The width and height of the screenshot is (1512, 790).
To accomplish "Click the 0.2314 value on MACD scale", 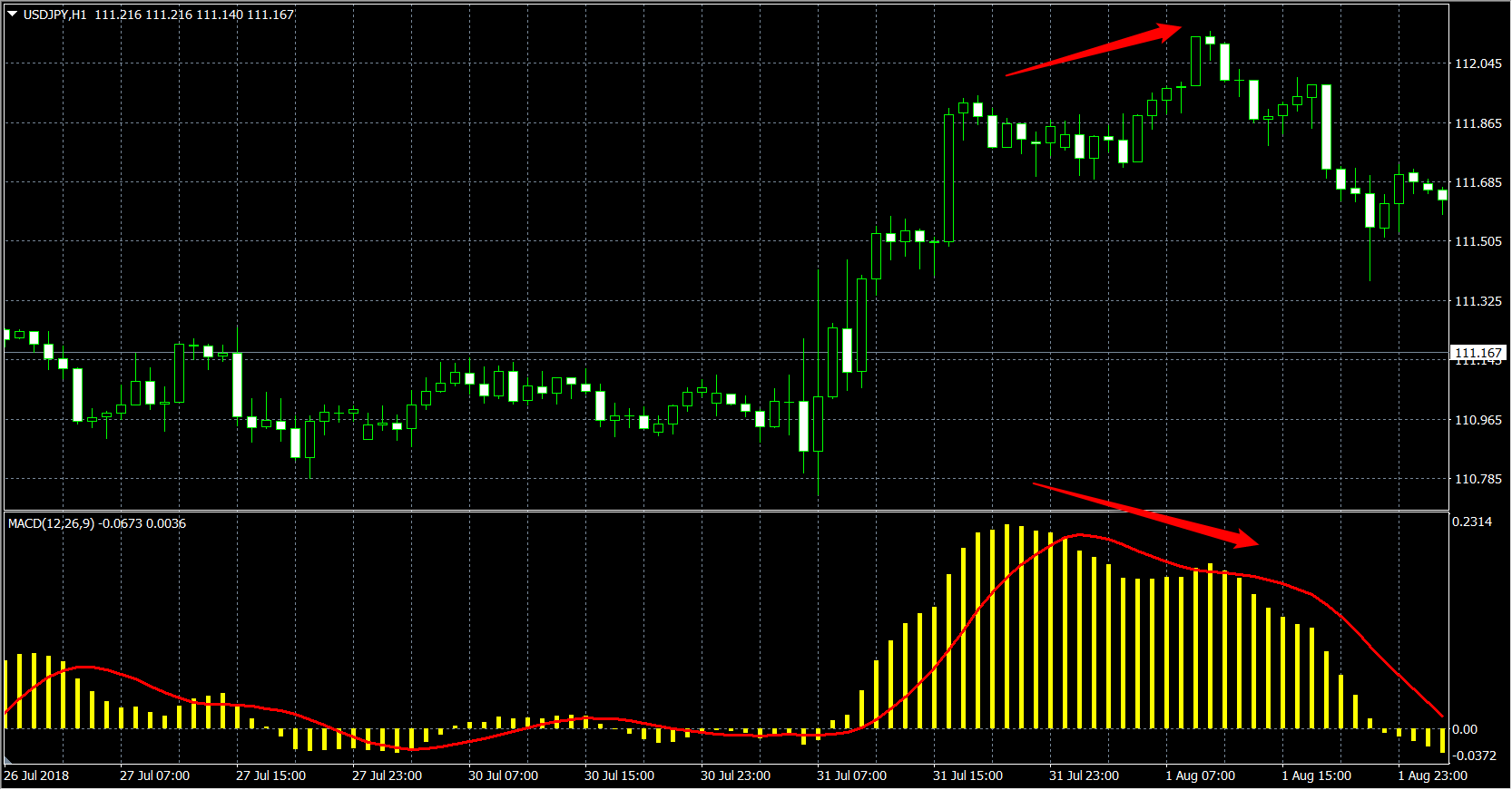I will click(x=1471, y=522).
